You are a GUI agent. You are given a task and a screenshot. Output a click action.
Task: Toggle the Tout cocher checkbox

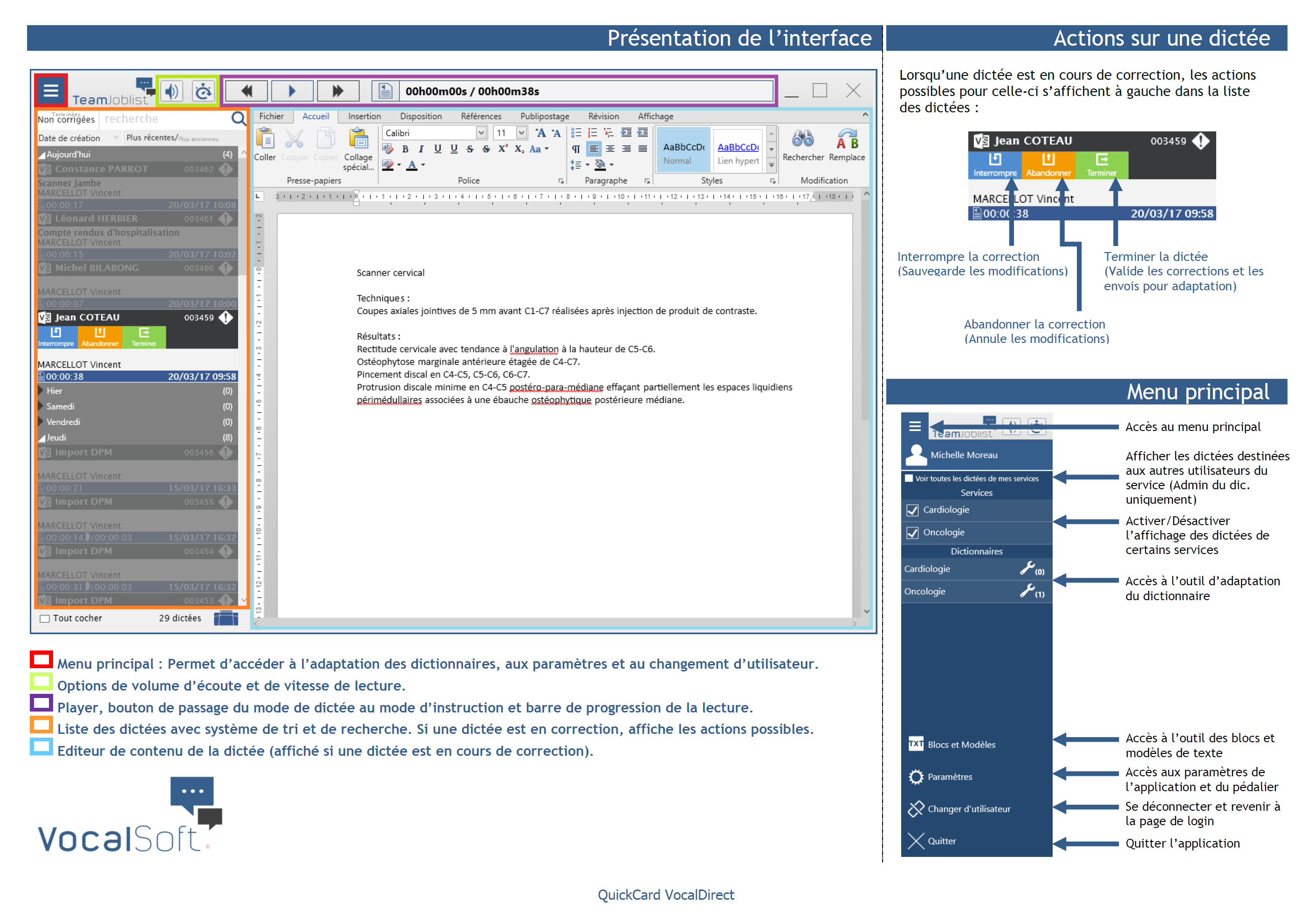(x=44, y=619)
